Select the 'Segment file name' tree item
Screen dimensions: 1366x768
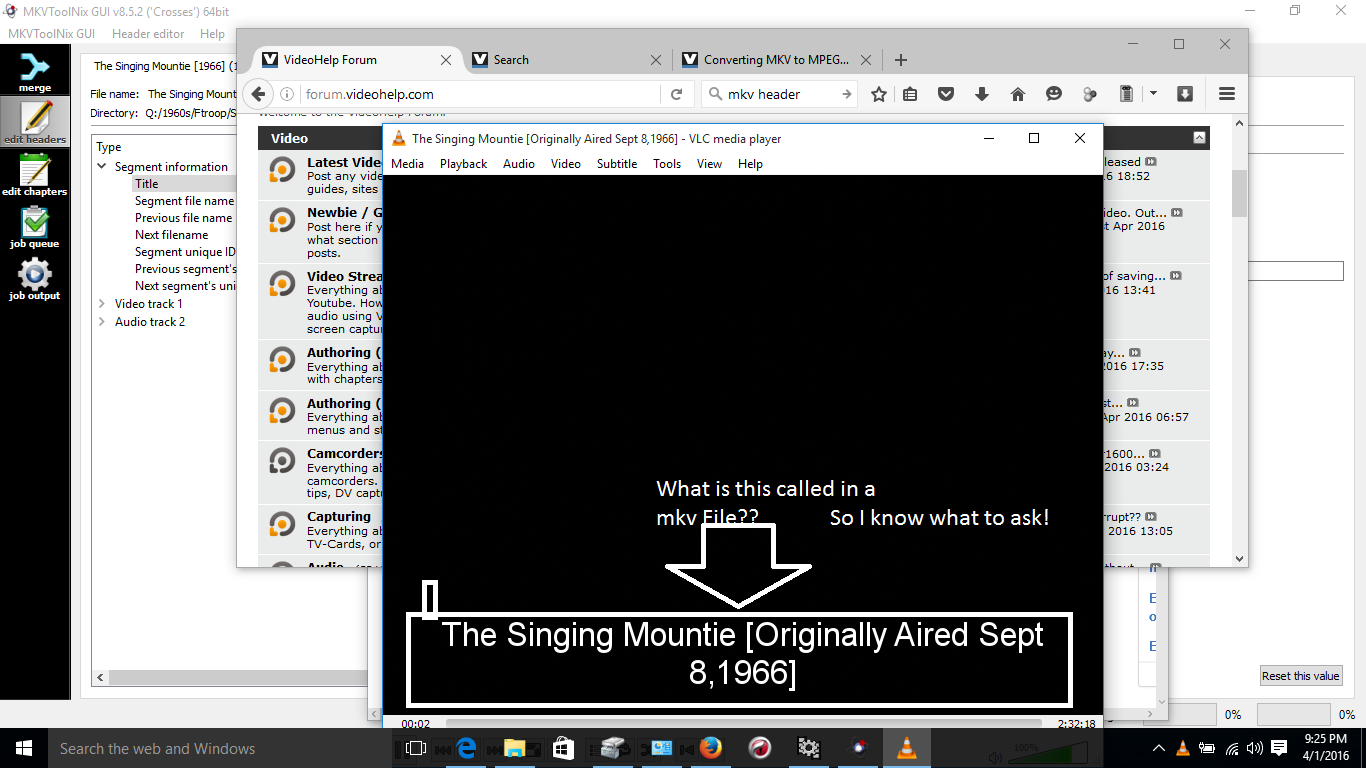(x=184, y=201)
